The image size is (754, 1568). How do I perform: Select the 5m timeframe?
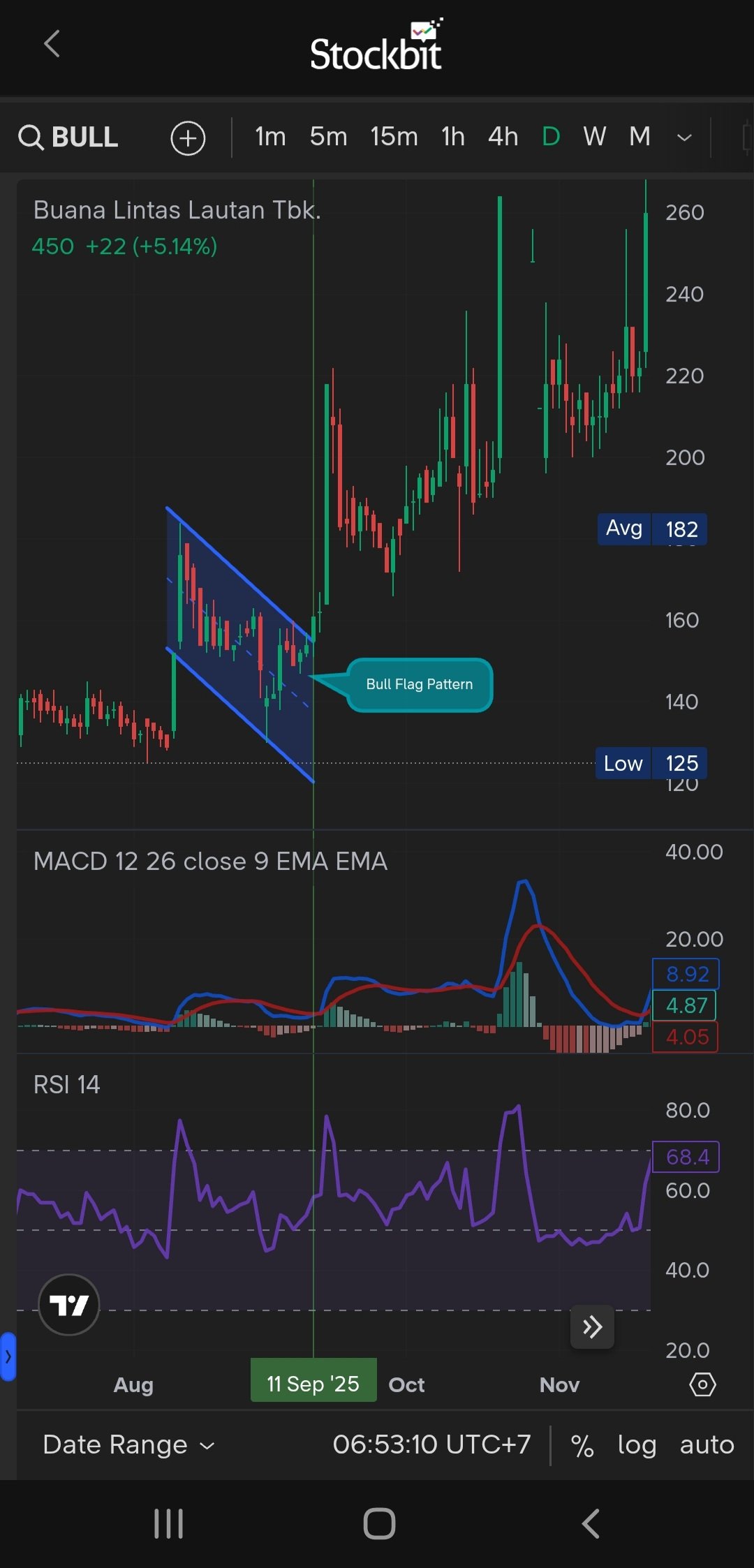(328, 137)
